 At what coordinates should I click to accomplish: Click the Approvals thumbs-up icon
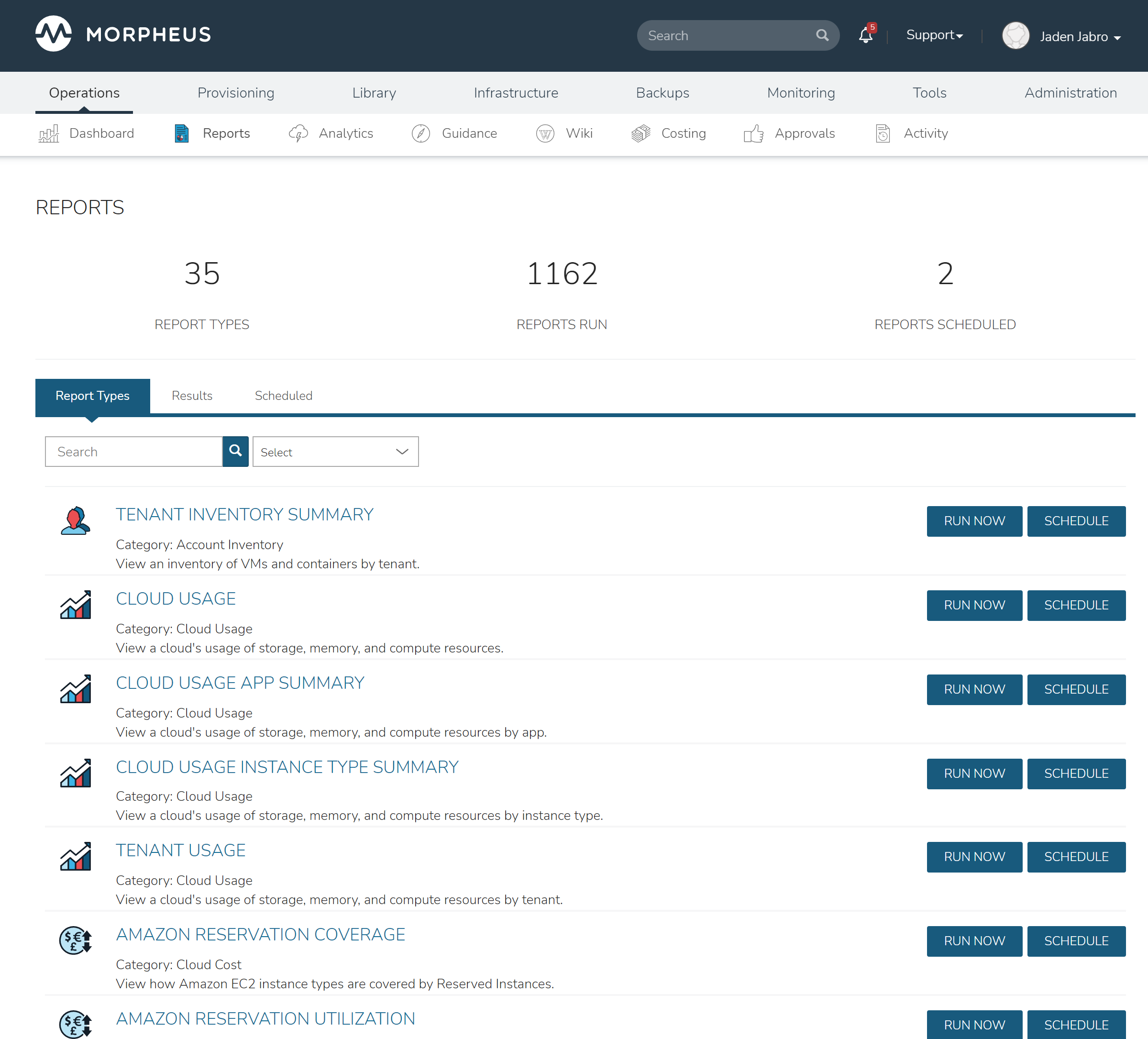[753, 134]
